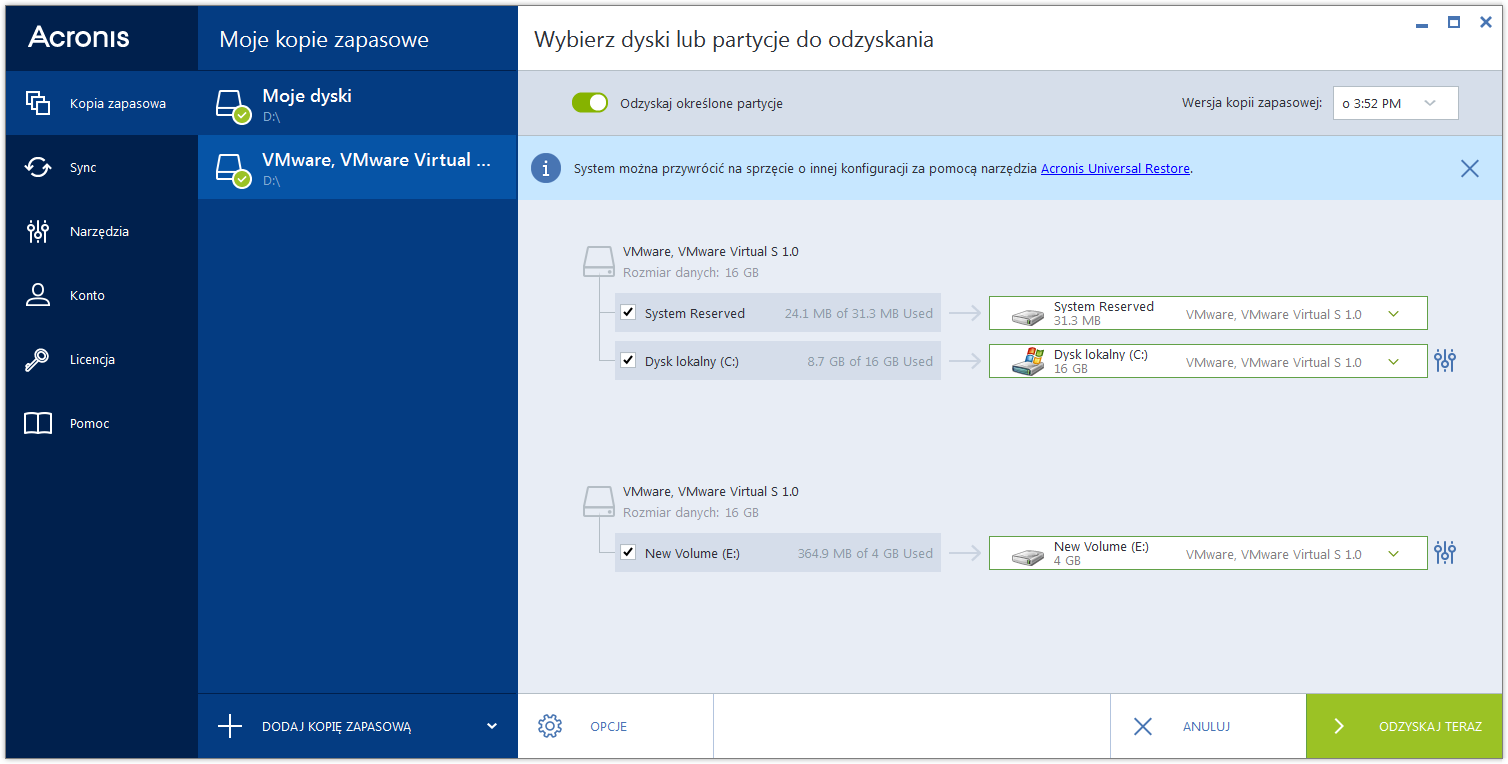The width and height of the screenshot is (1508, 764).
Task: Open the Licencja section
Action: point(101,359)
